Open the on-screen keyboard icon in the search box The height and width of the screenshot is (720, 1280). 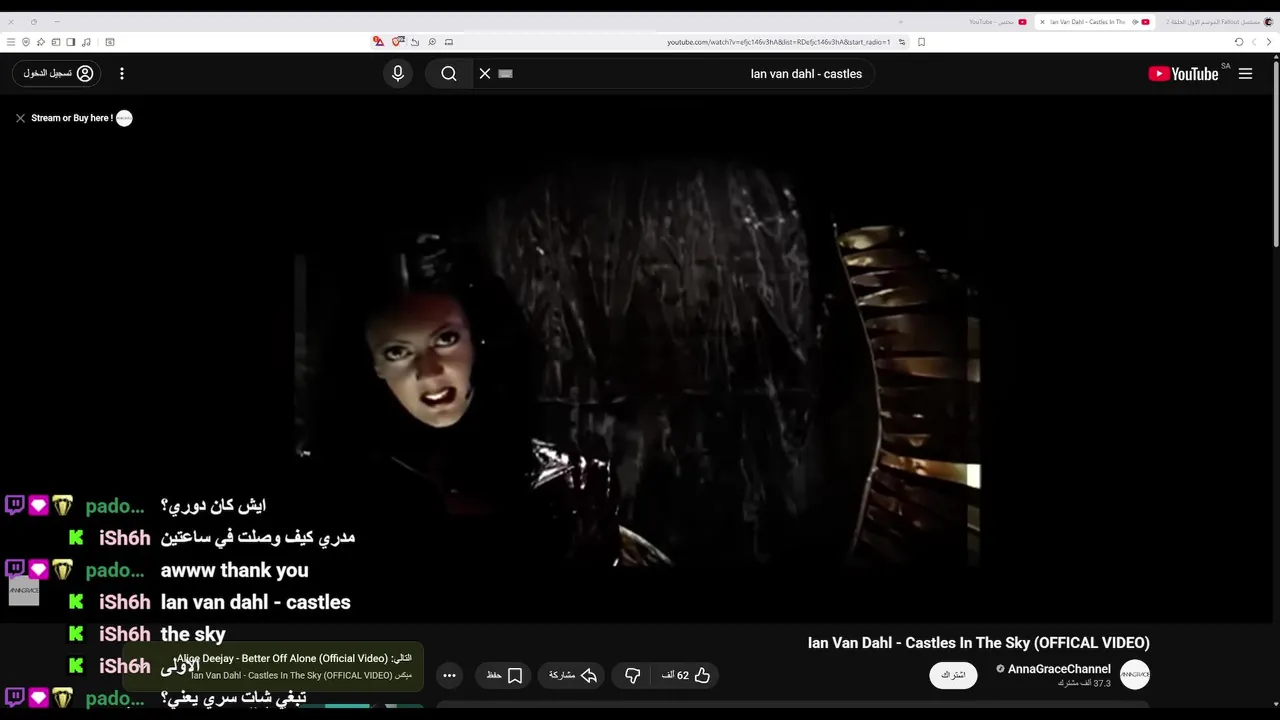pos(505,73)
